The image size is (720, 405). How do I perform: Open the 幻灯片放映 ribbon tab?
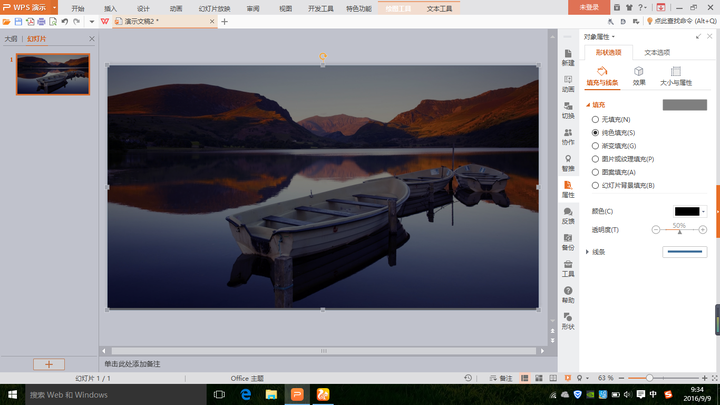click(x=214, y=8)
